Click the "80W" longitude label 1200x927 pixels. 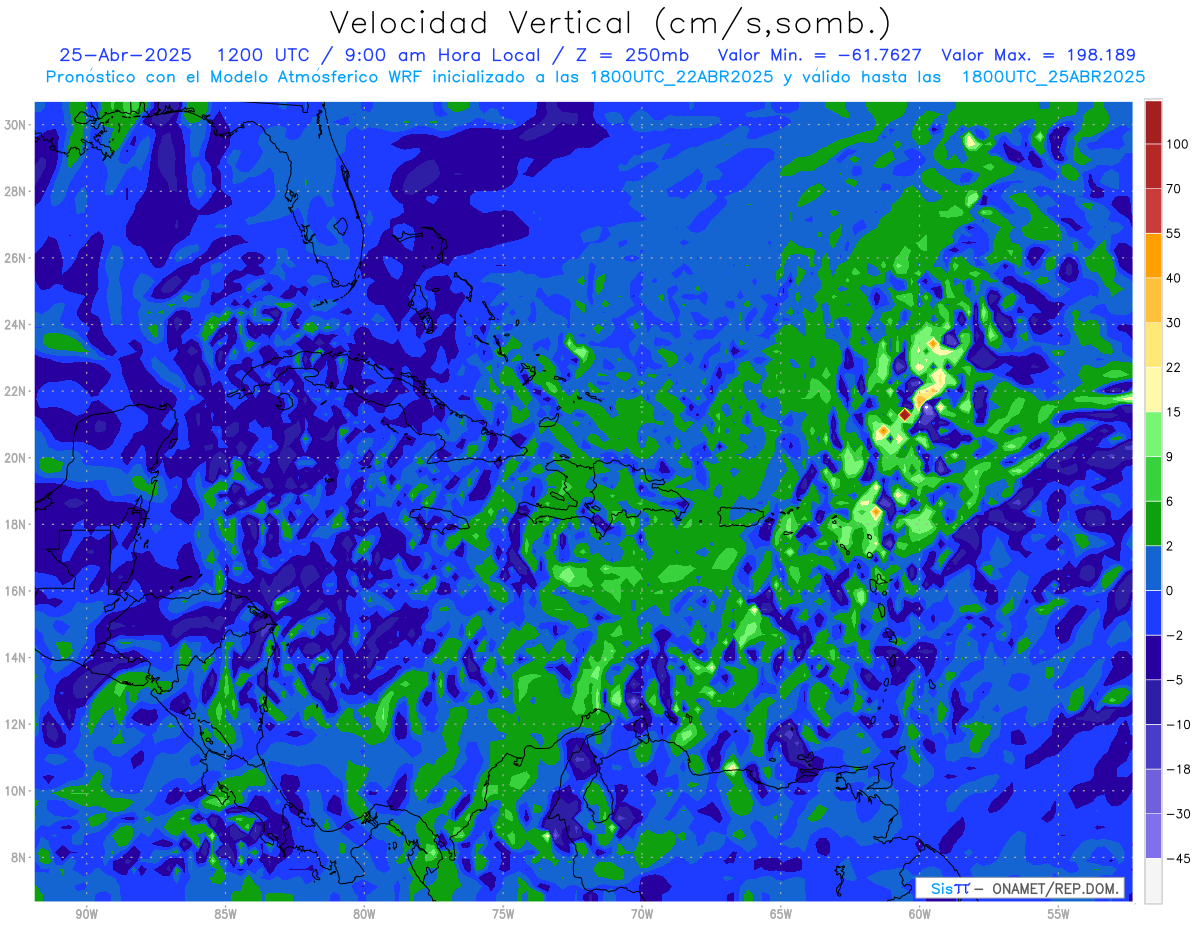(x=364, y=915)
